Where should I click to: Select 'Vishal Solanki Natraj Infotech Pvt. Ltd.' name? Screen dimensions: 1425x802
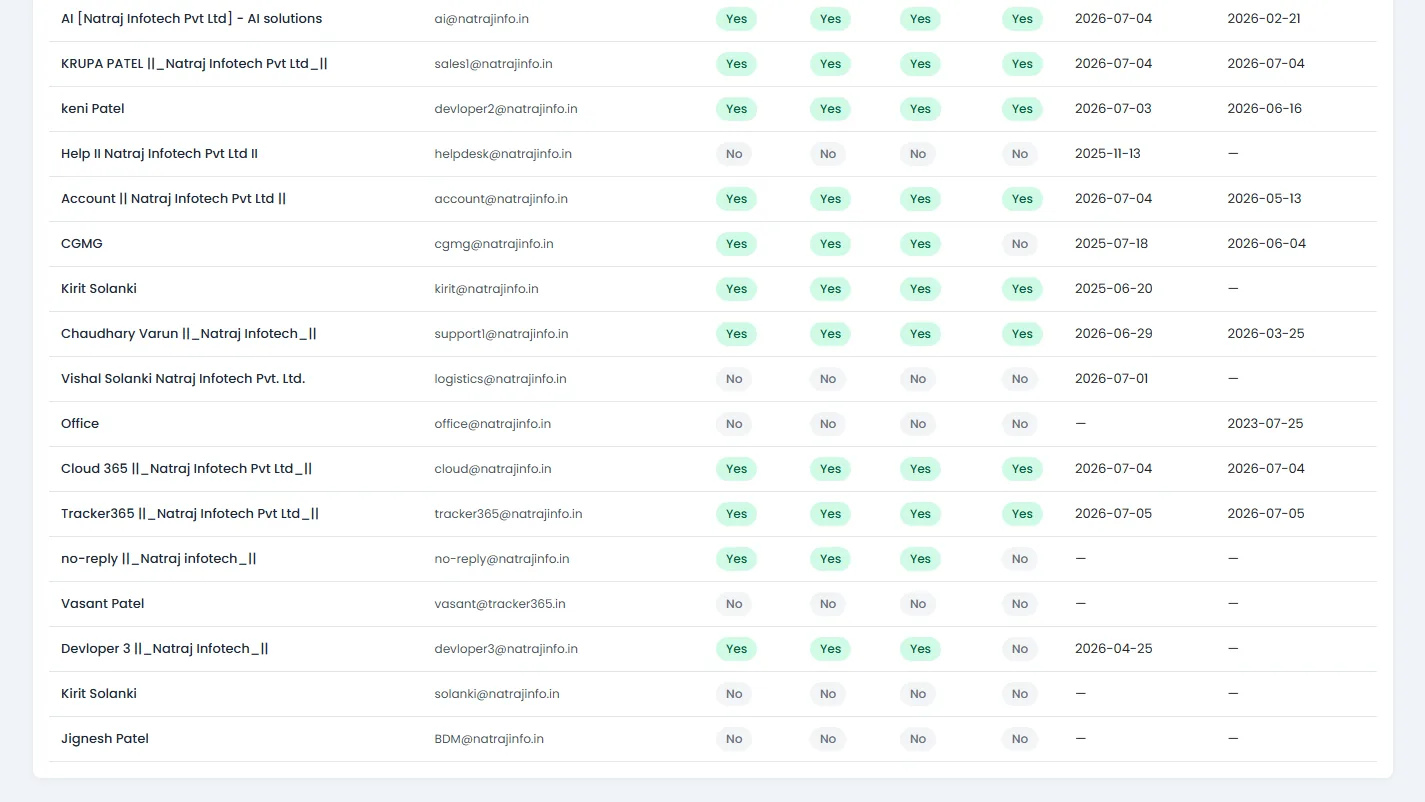(x=183, y=379)
